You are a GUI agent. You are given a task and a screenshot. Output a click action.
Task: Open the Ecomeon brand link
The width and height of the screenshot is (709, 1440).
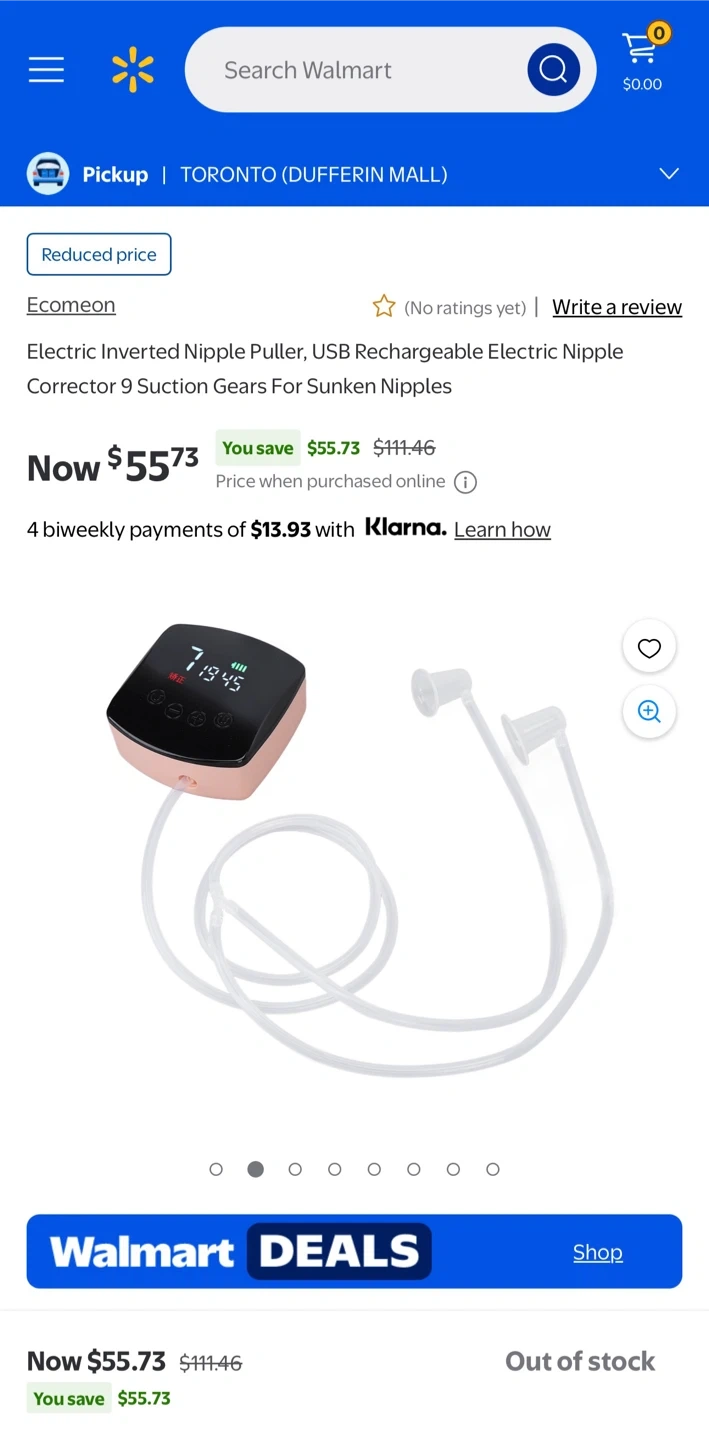[x=71, y=305]
